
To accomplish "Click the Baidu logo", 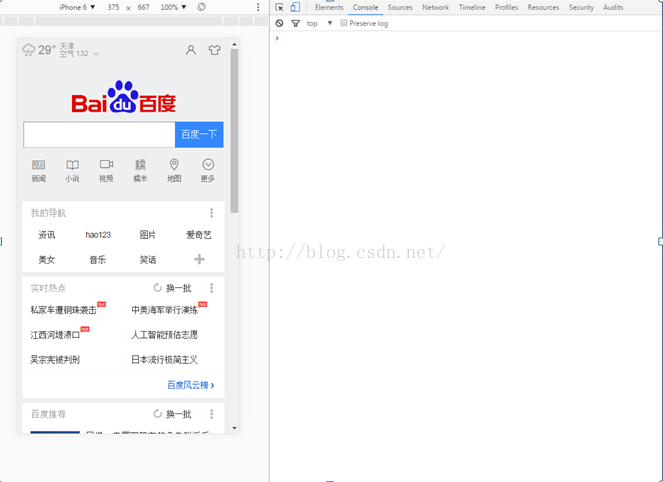I will (123, 97).
